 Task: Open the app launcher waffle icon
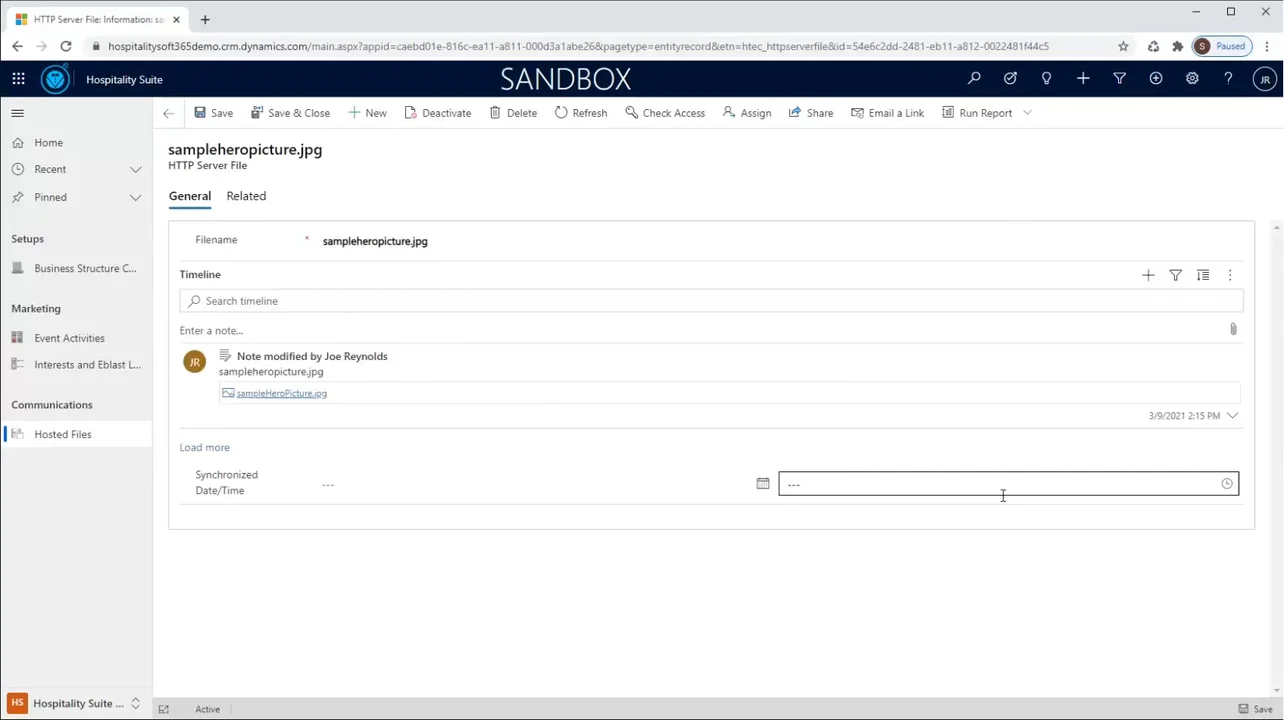pyautogui.click(x=18, y=79)
